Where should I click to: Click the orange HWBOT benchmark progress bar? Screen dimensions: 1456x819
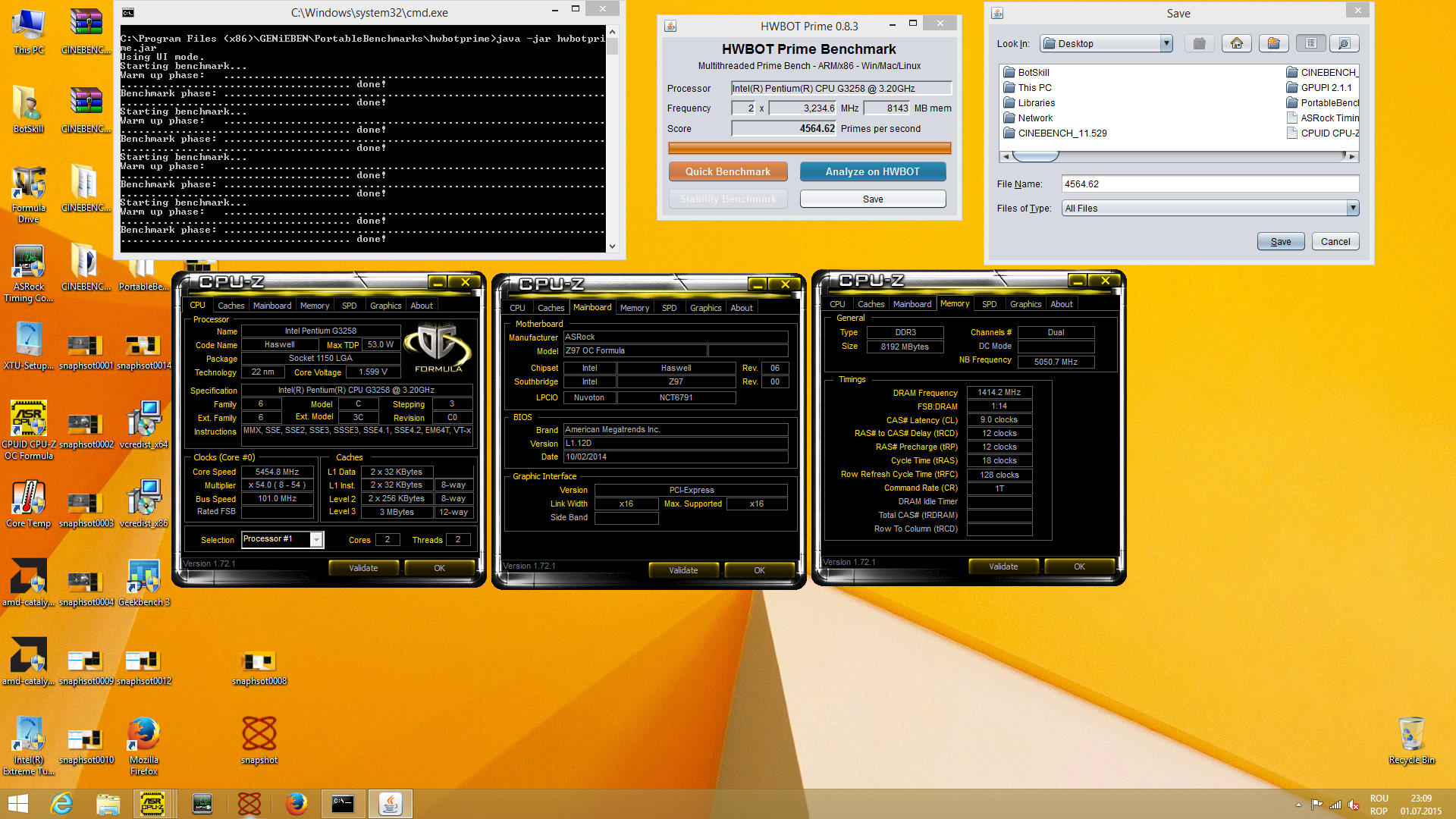(809, 149)
